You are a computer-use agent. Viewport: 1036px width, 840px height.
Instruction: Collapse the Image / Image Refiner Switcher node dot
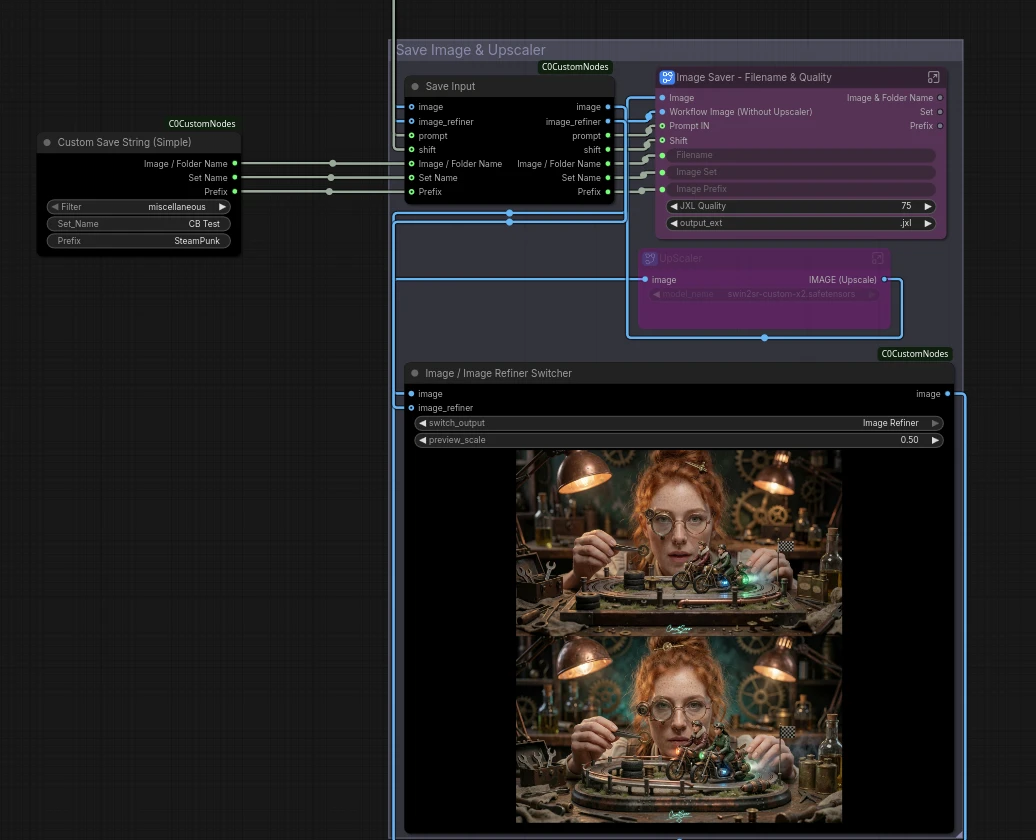click(415, 373)
